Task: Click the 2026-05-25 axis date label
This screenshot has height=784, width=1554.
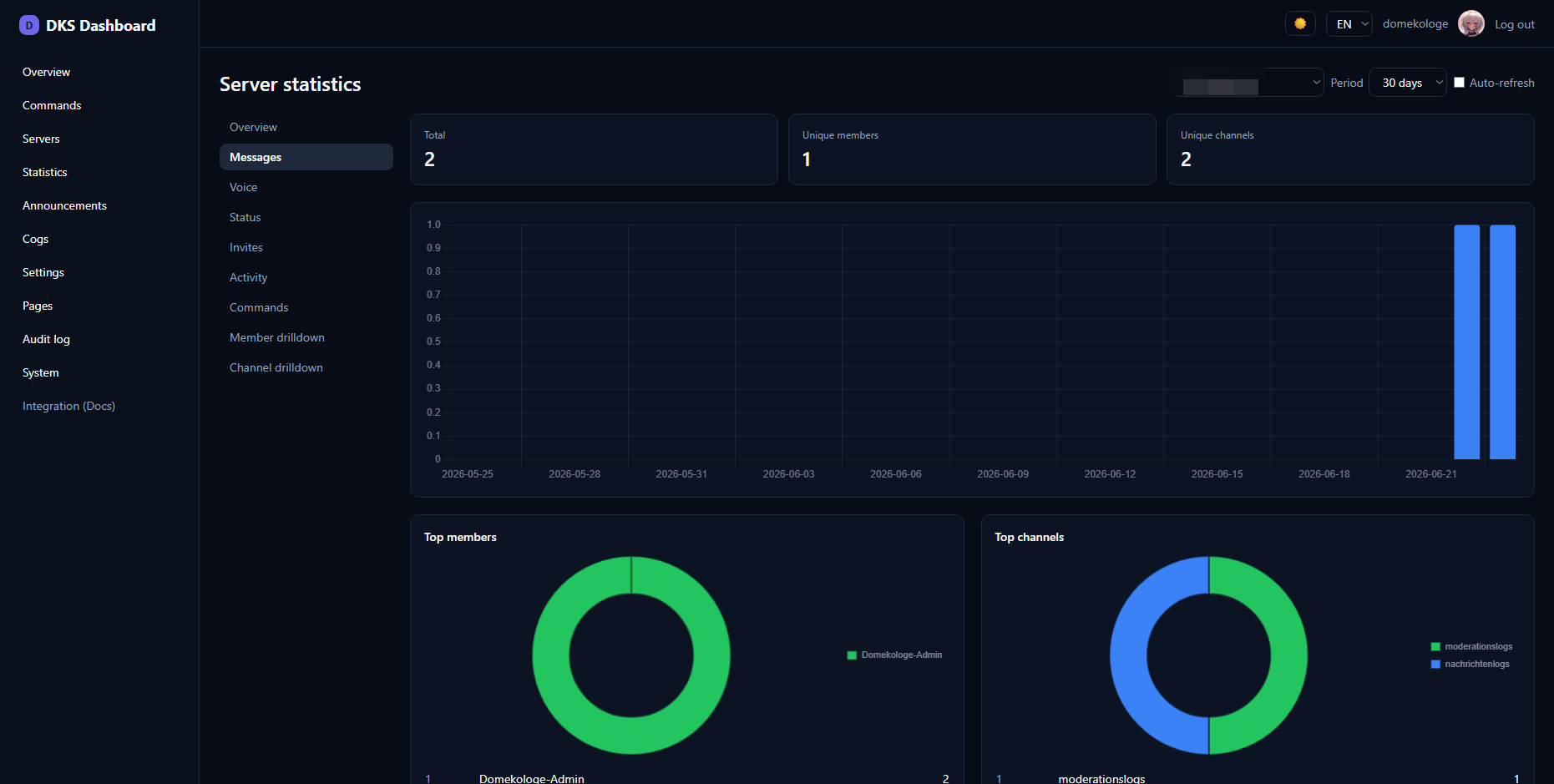Action: [x=468, y=474]
